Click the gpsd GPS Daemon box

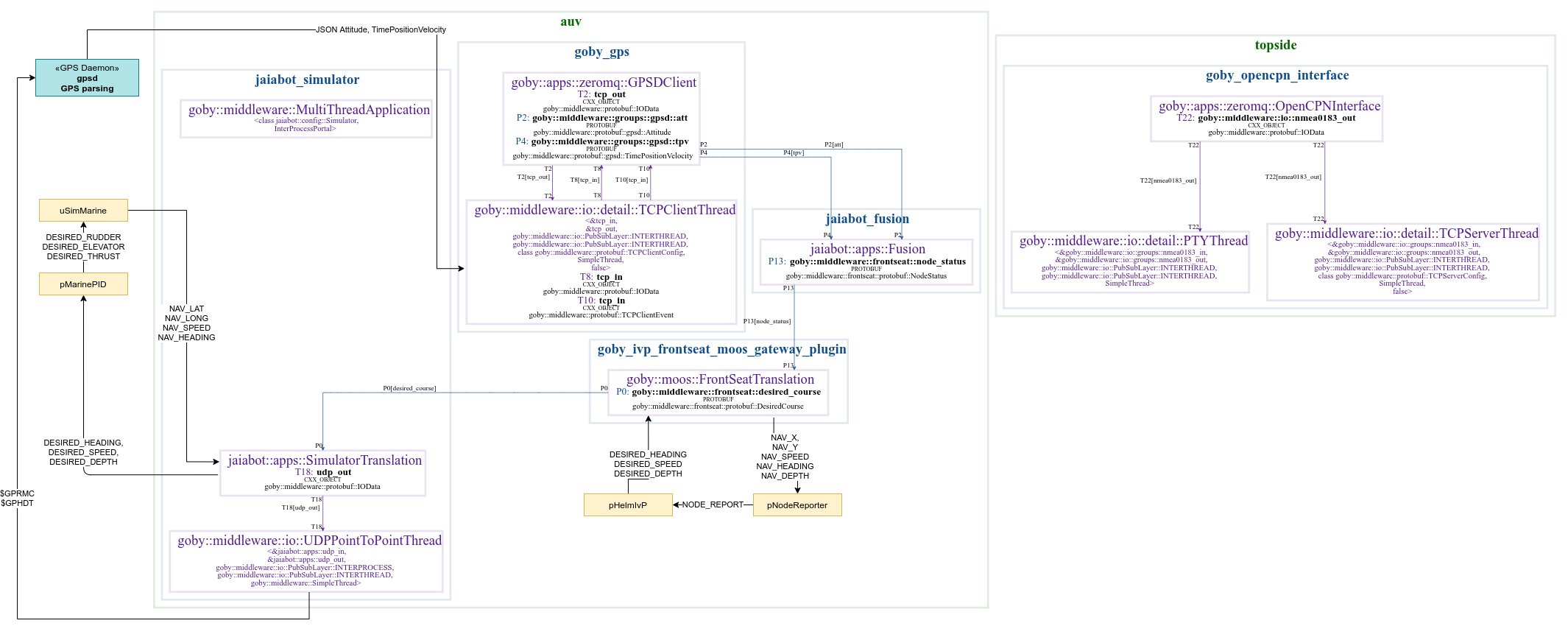click(87, 78)
